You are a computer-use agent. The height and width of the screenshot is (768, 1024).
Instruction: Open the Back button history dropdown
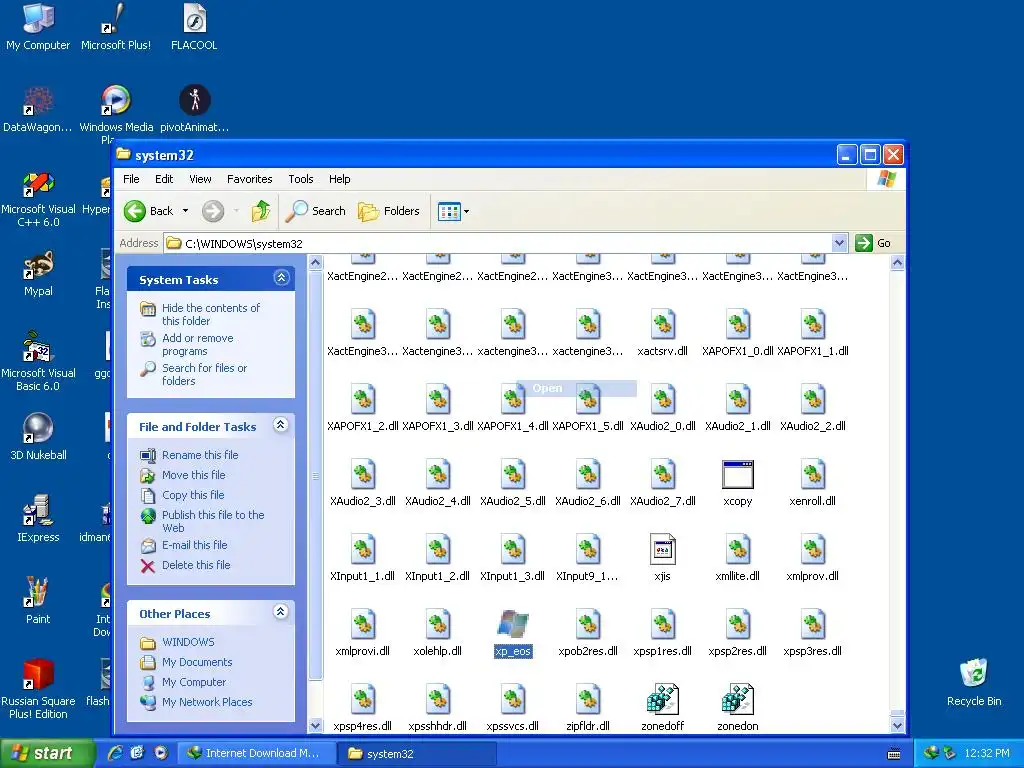tap(185, 211)
